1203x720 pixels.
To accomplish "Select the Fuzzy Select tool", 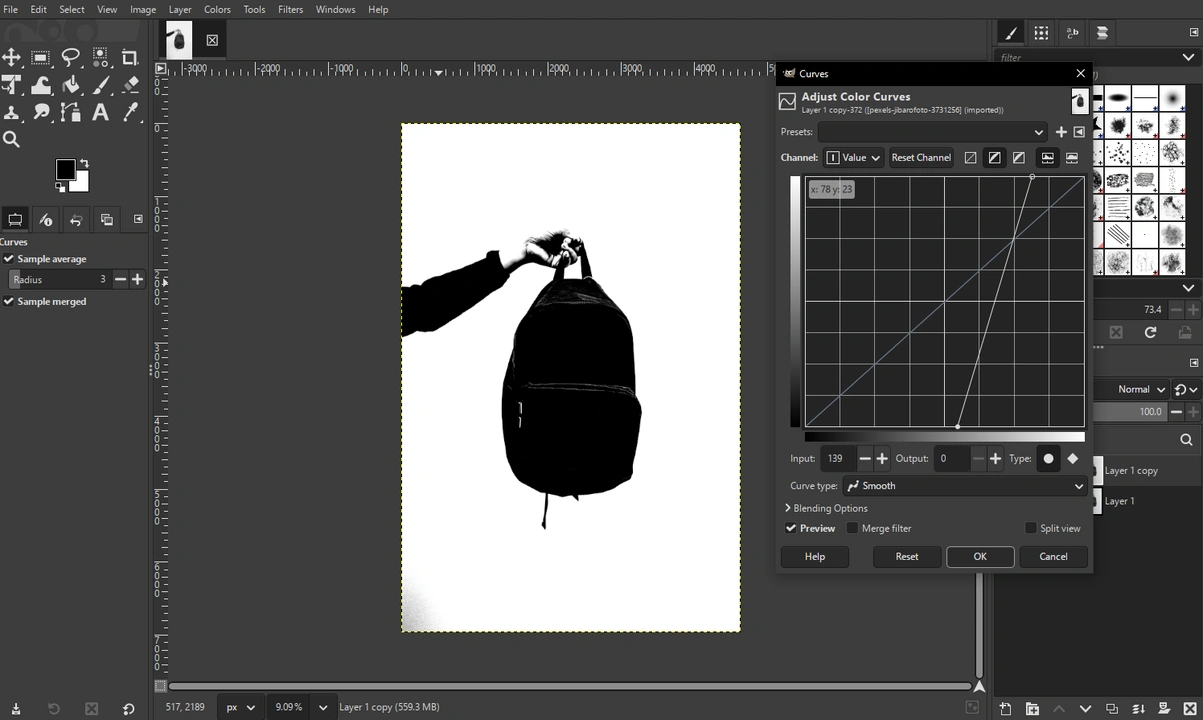I will (101, 57).
